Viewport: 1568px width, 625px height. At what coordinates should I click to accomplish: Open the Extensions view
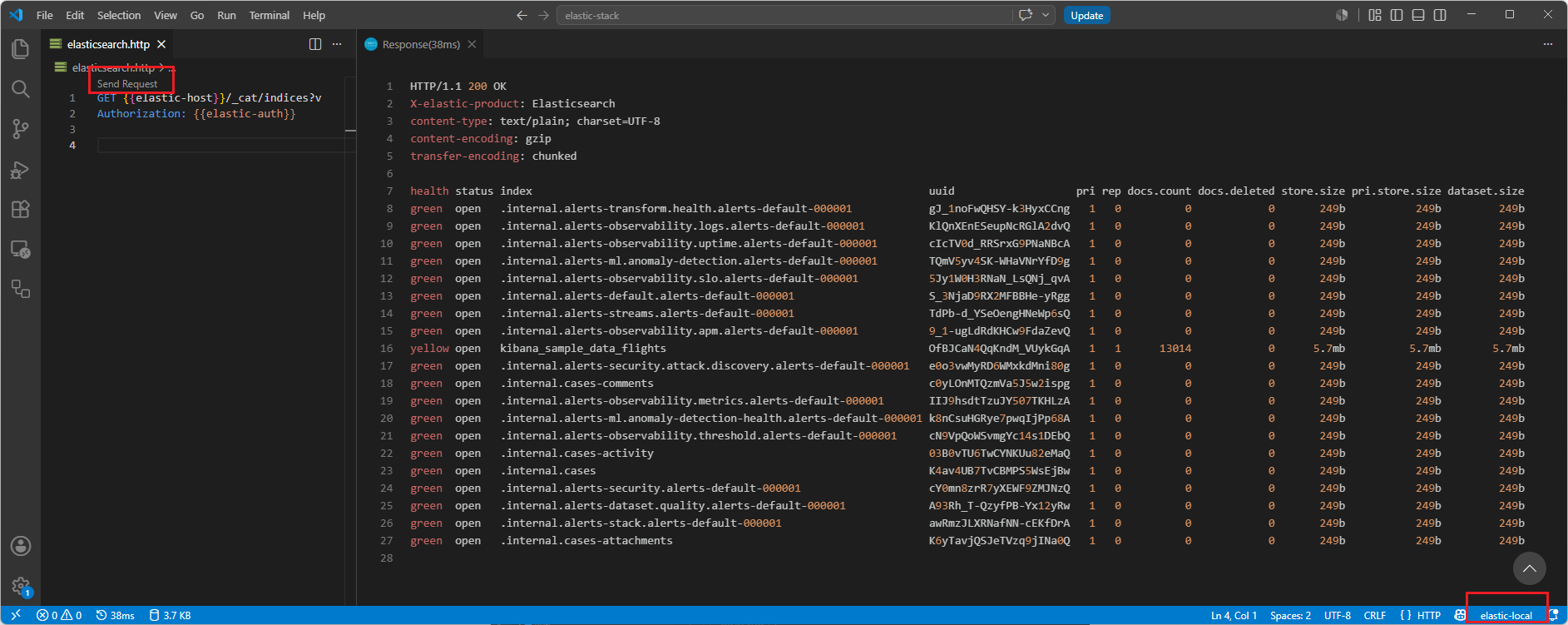[21, 209]
